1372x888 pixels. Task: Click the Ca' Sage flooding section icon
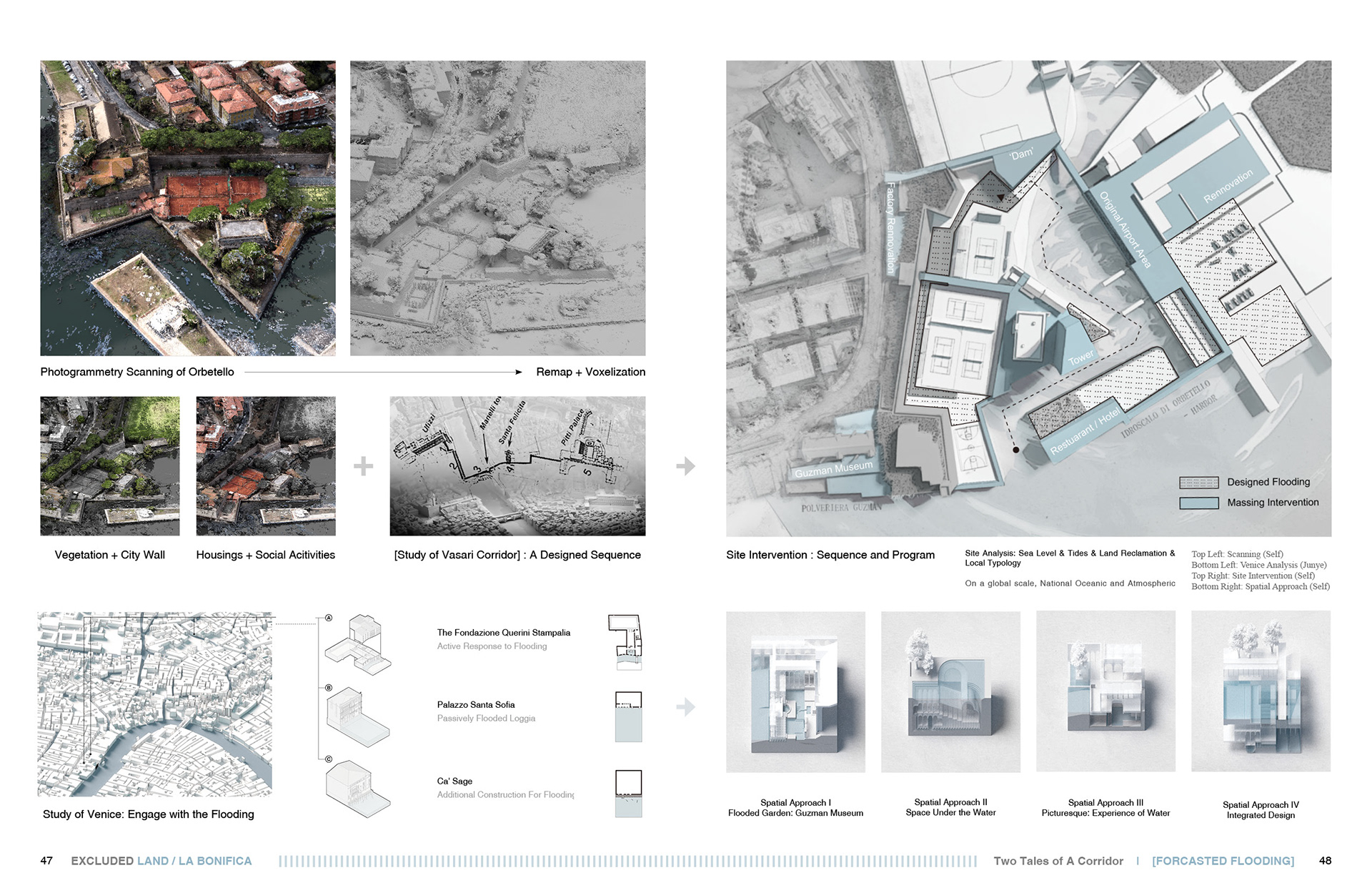pos(628,794)
